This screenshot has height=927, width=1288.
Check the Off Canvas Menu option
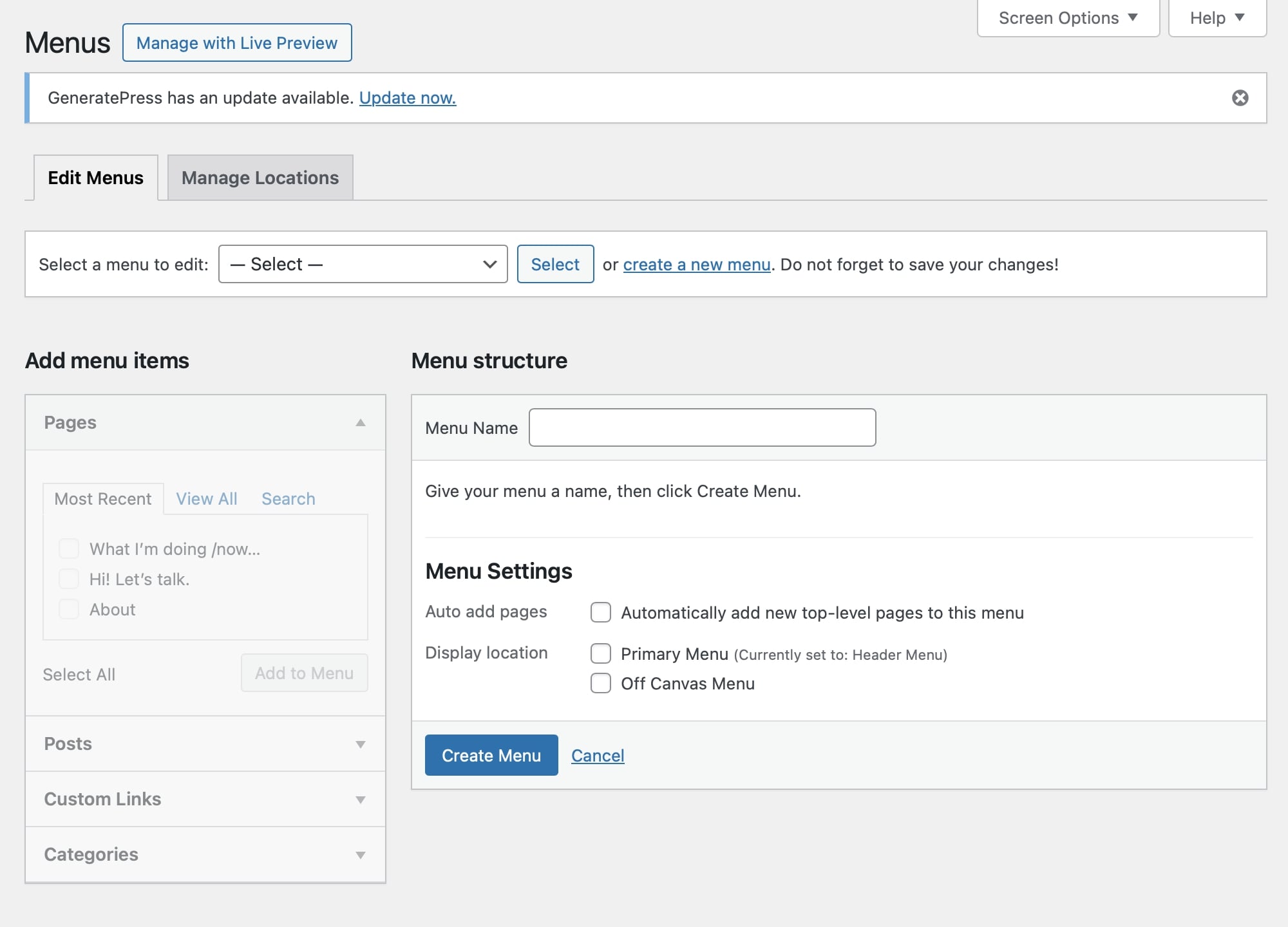pyautogui.click(x=601, y=683)
